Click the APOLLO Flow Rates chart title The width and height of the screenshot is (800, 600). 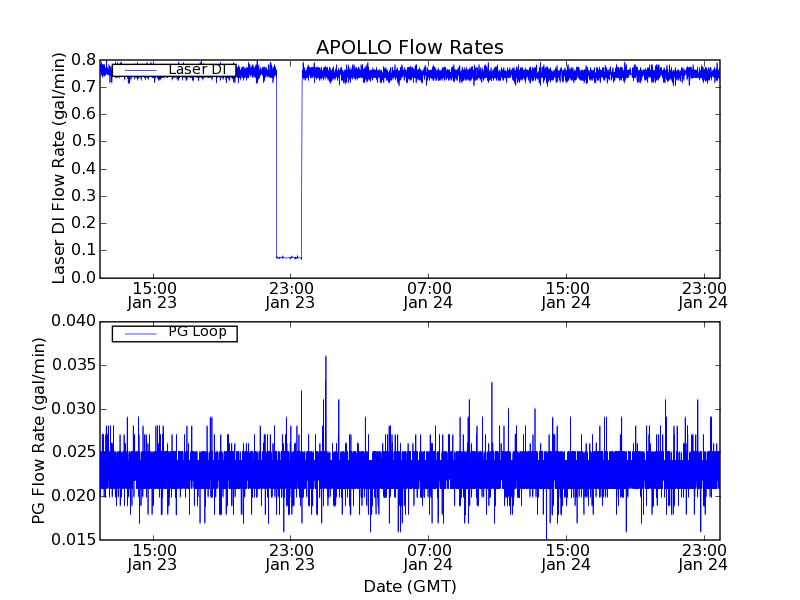409,48
